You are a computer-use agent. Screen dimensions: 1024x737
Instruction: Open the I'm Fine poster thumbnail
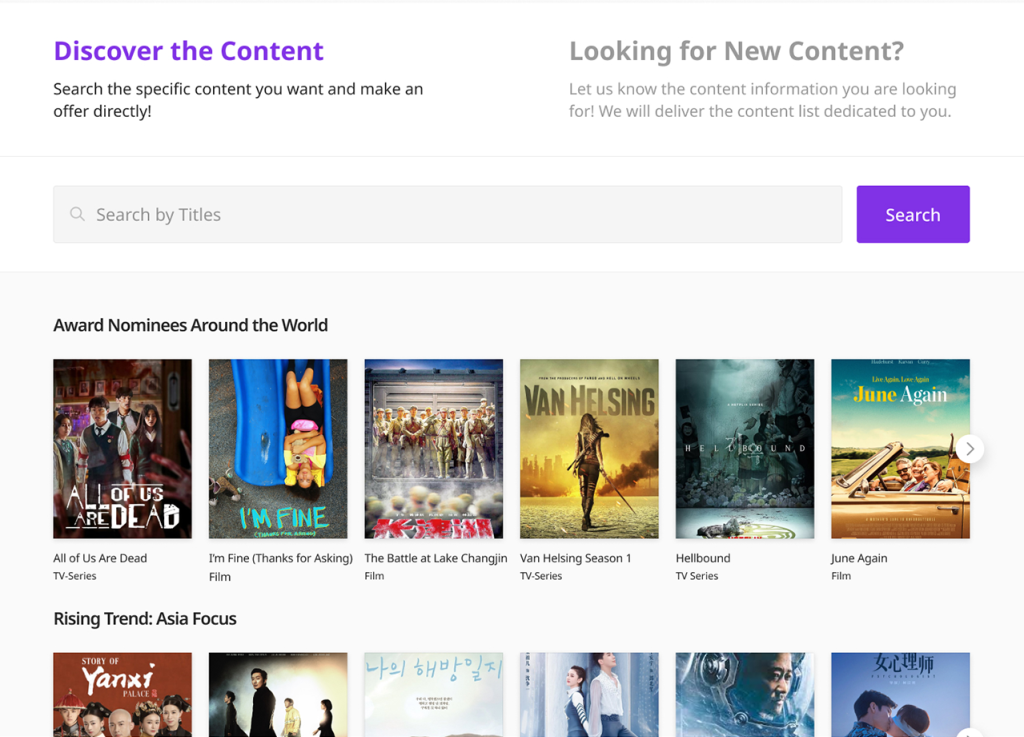278,448
